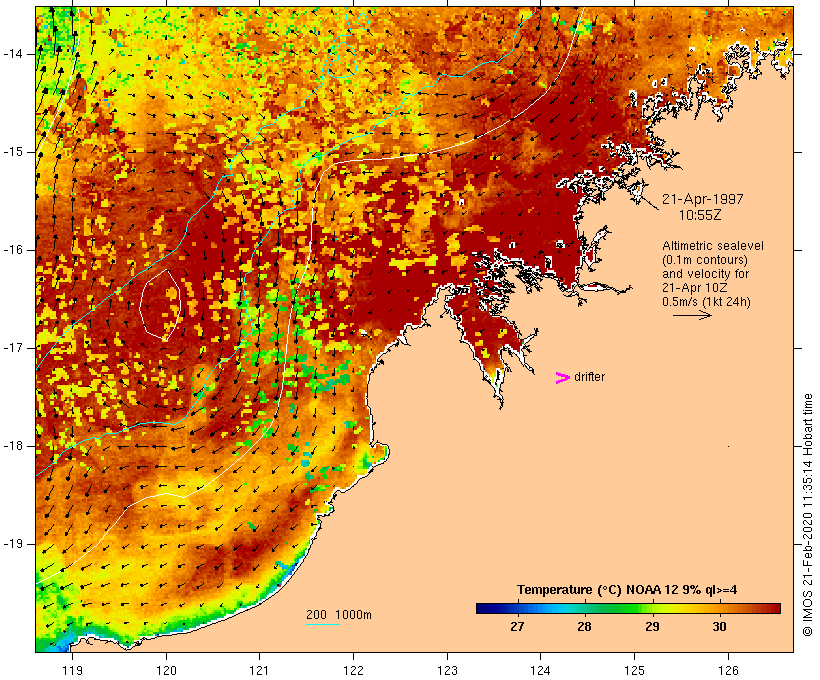Click the '21-Apr-1997' date text
The height and width of the screenshot is (680, 820).
[702, 199]
